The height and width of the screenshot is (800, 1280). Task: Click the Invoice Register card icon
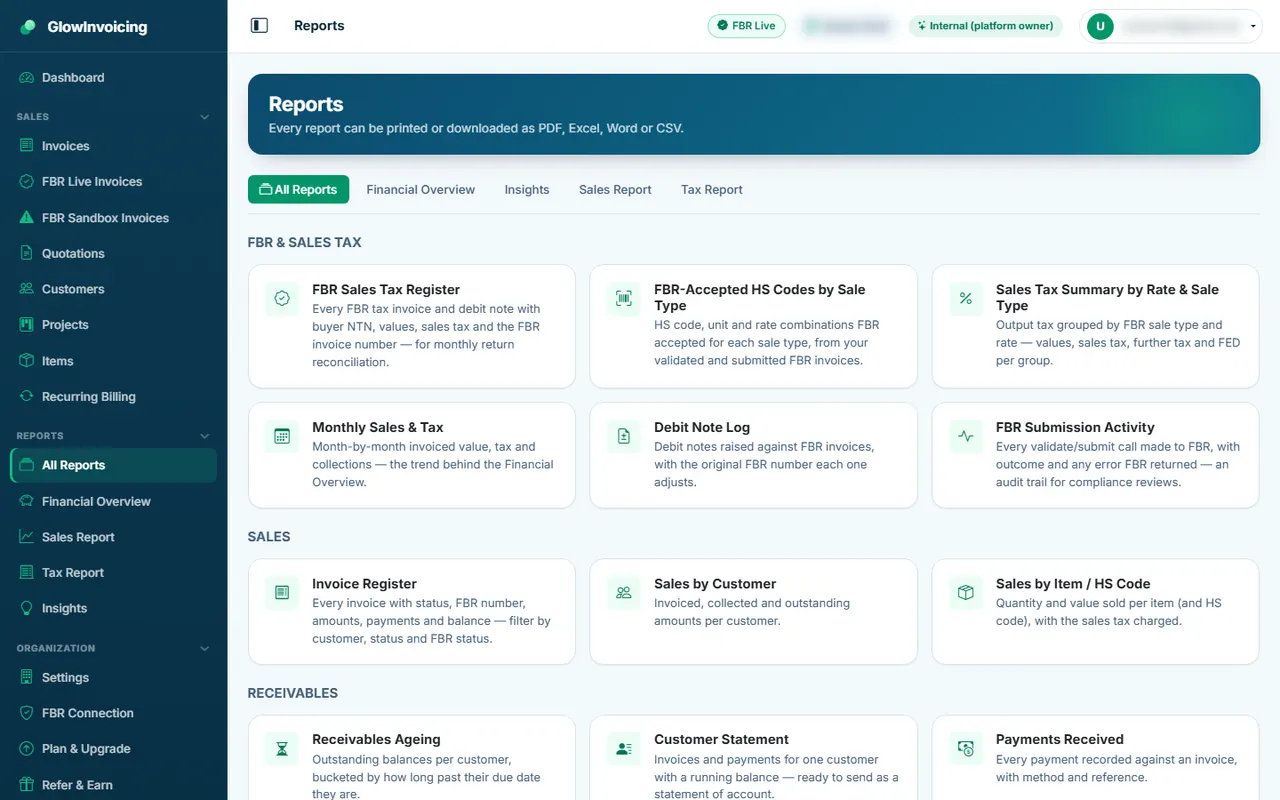coord(282,593)
